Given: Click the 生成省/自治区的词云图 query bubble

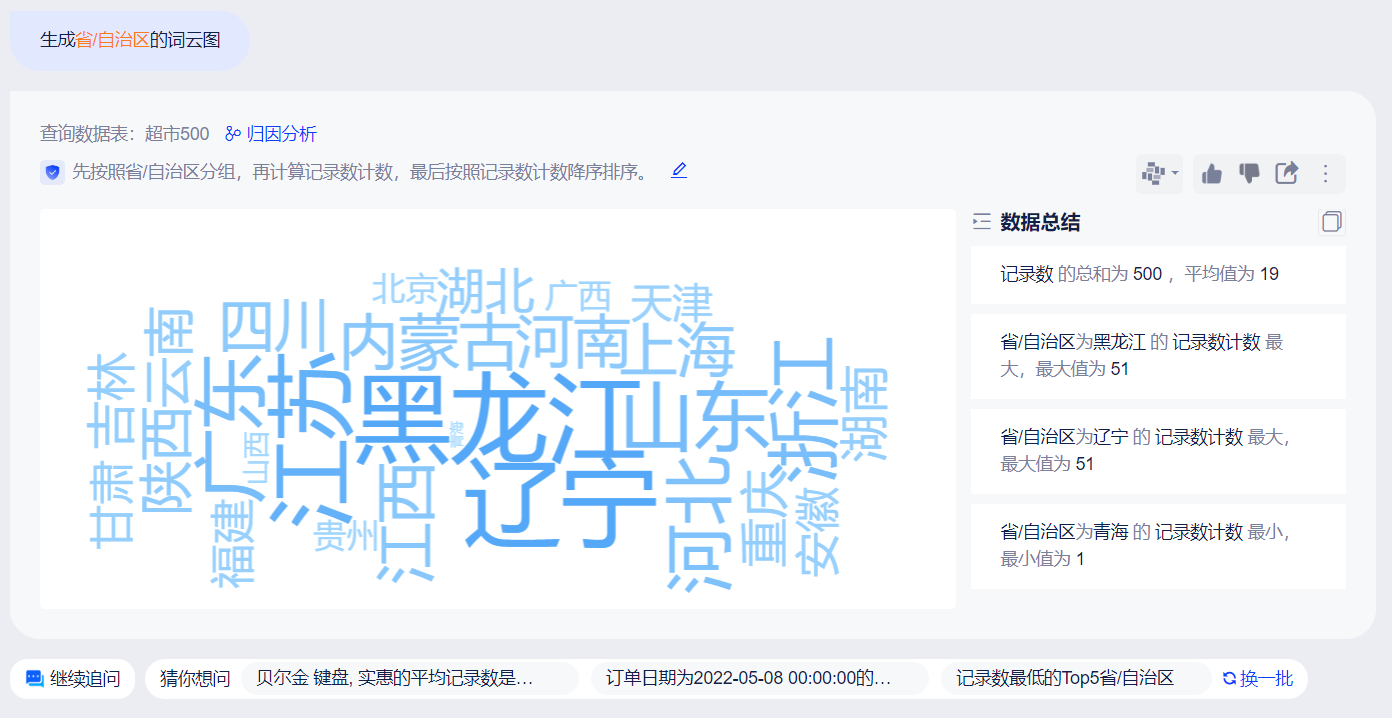Looking at the screenshot, I should click(130, 41).
